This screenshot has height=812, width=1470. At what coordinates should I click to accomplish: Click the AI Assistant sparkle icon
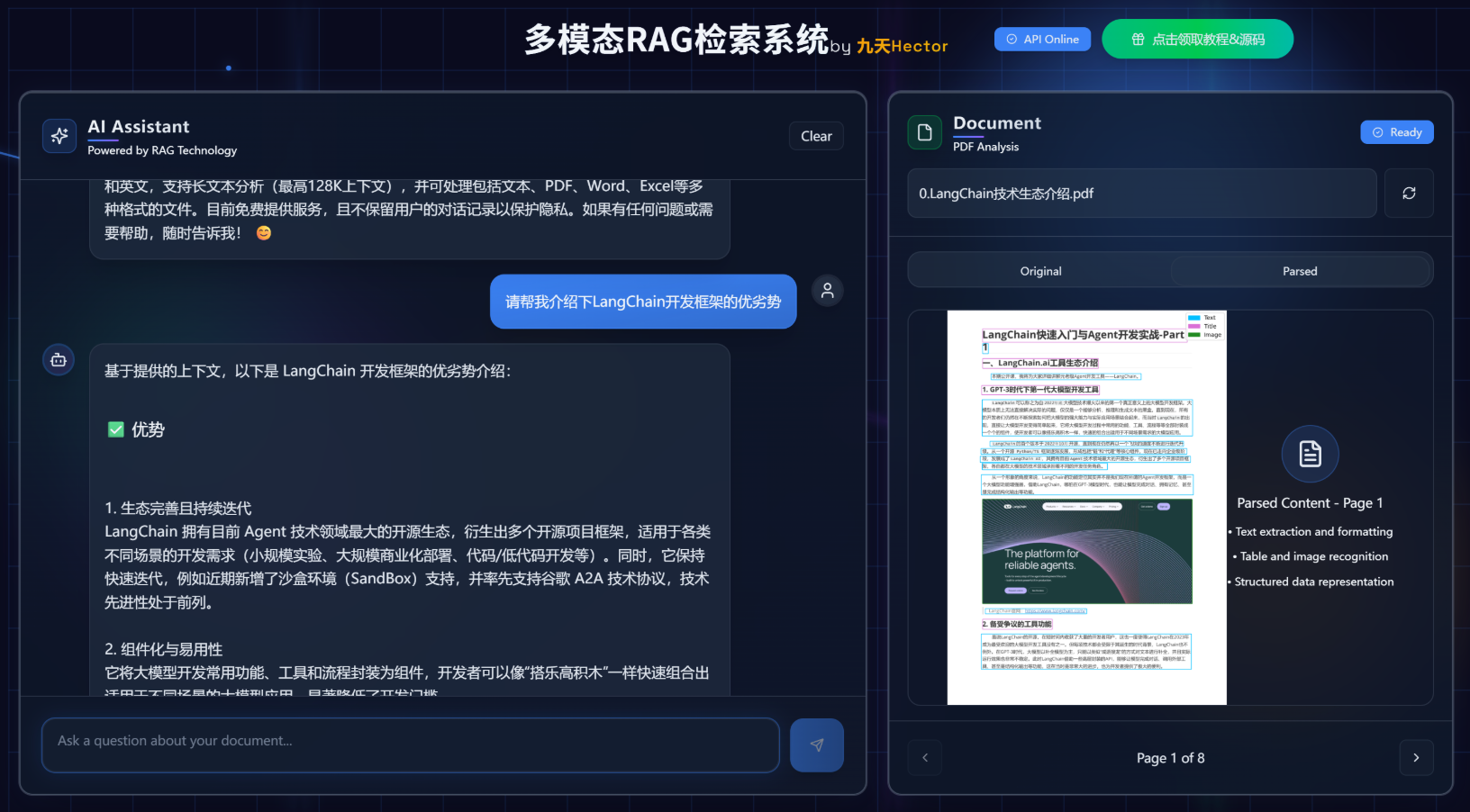59,136
